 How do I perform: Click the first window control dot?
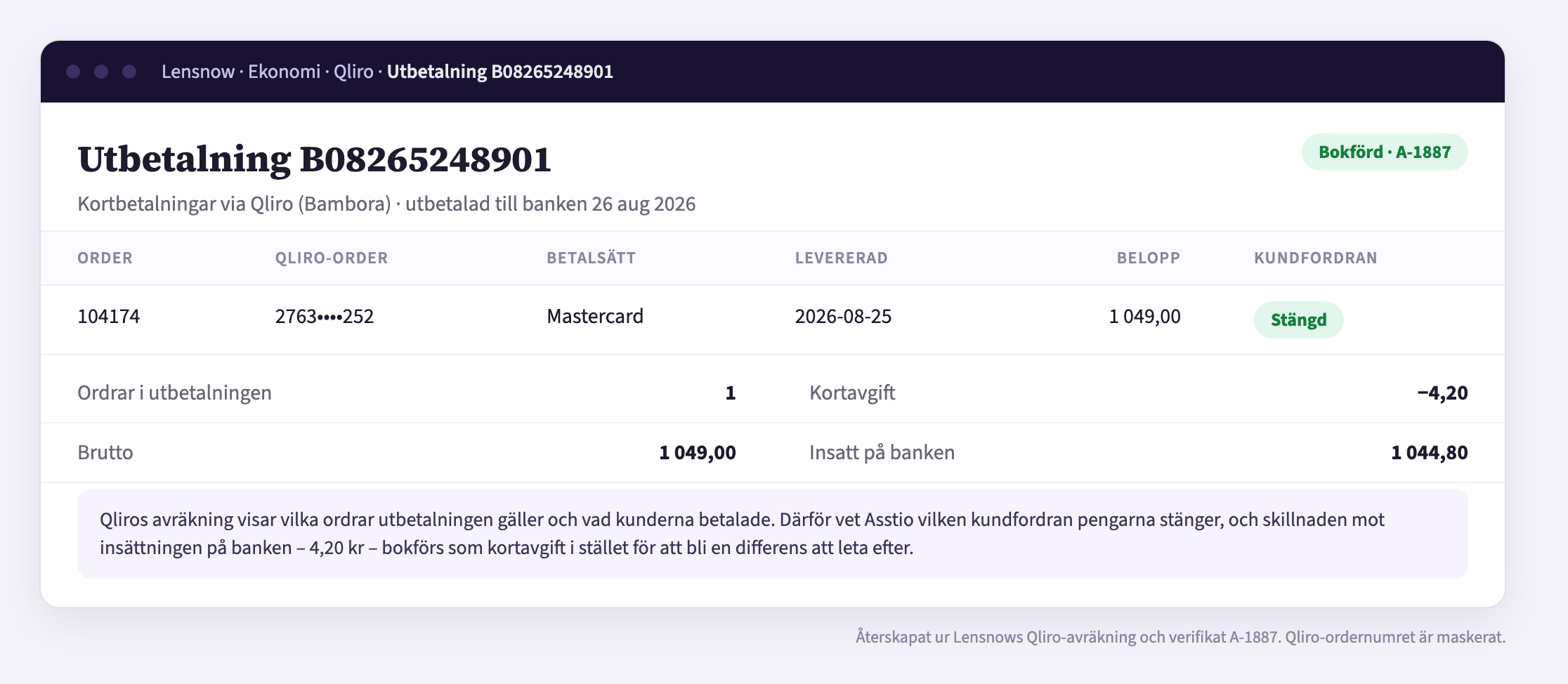pos(73,72)
